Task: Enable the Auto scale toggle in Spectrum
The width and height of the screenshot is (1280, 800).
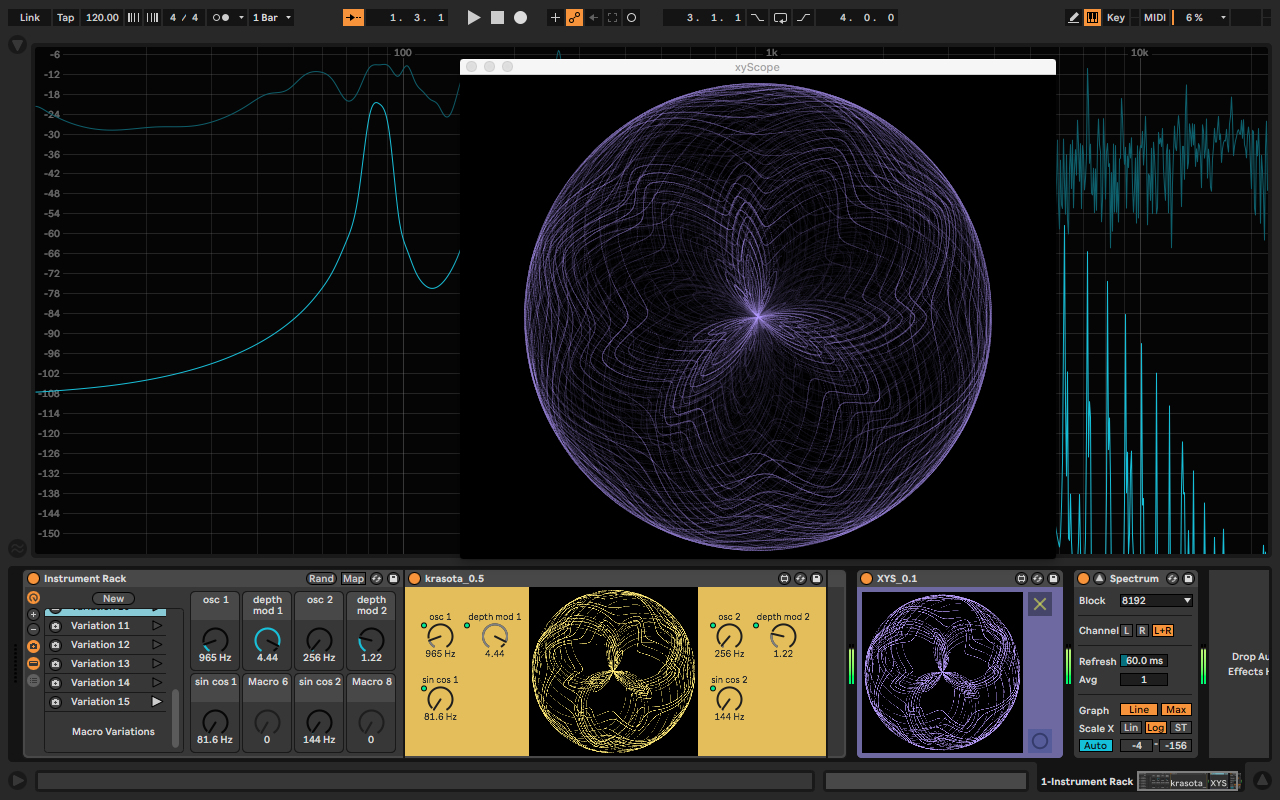Action: (x=1095, y=746)
